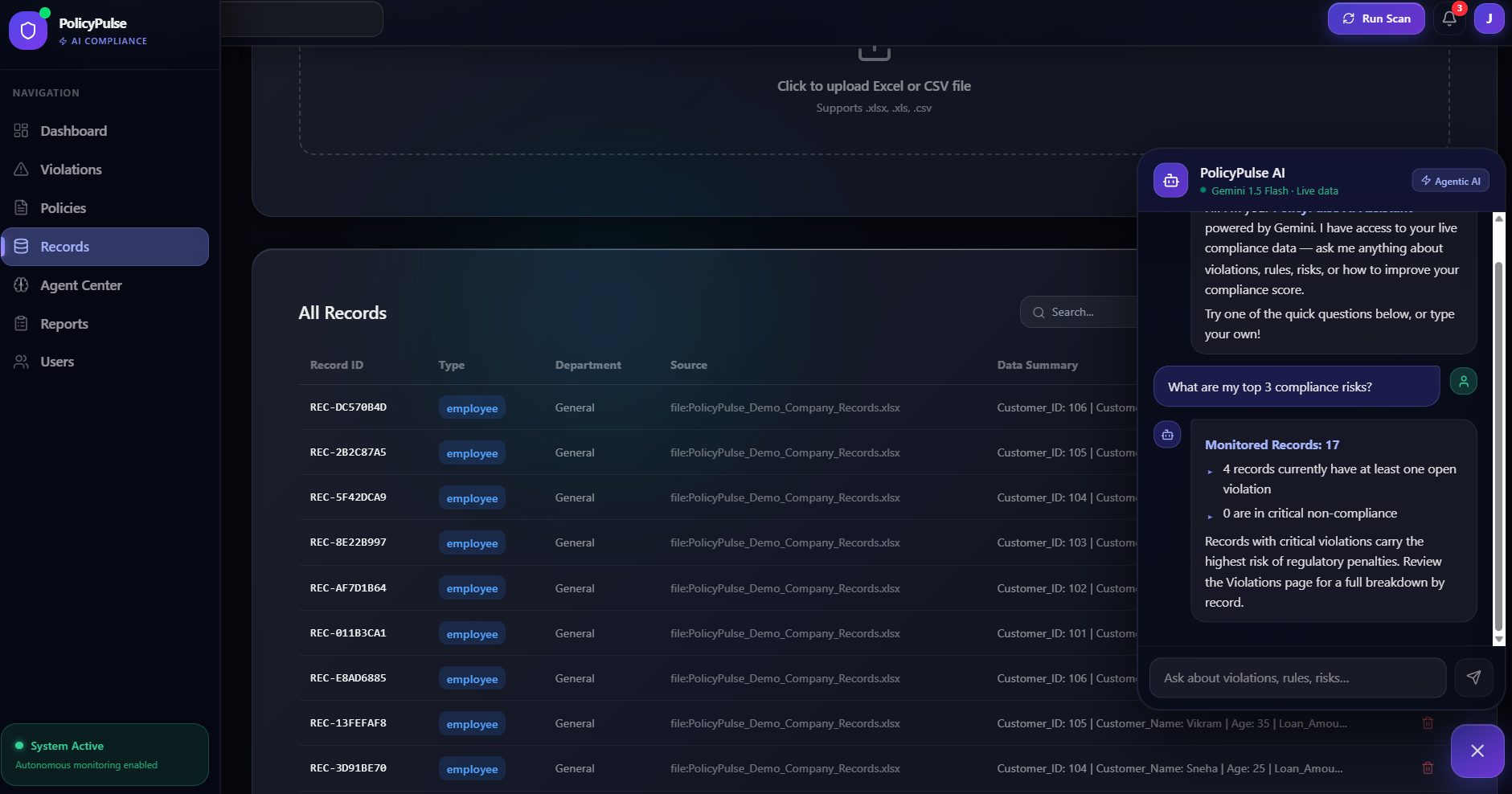The width and height of the screenshot is (1512, 794).
Task: Click Customer_ID: 104 Sneha data summary
Action: pos(1170,768)
